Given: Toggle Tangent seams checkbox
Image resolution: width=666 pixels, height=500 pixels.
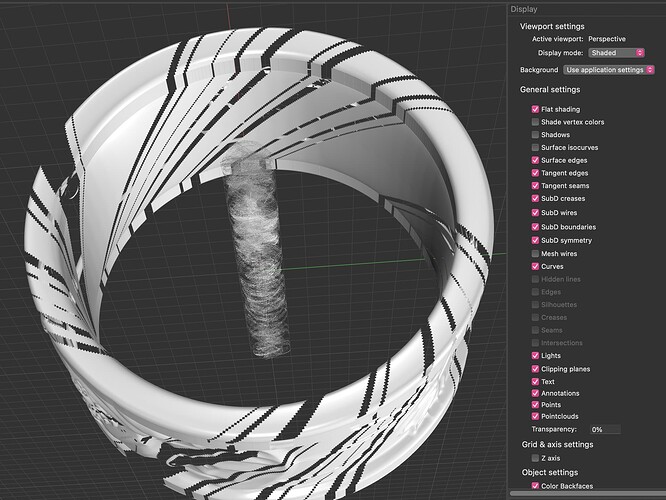Looking at the screenshot, I should click(535, 186).
